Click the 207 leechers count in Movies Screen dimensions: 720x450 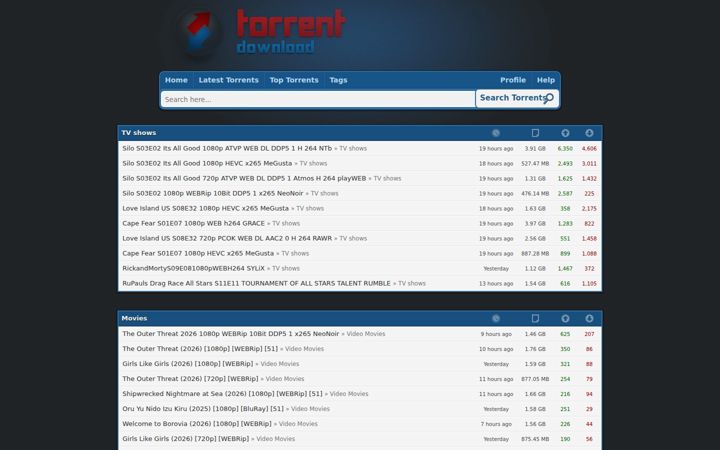tap(590, 334)
